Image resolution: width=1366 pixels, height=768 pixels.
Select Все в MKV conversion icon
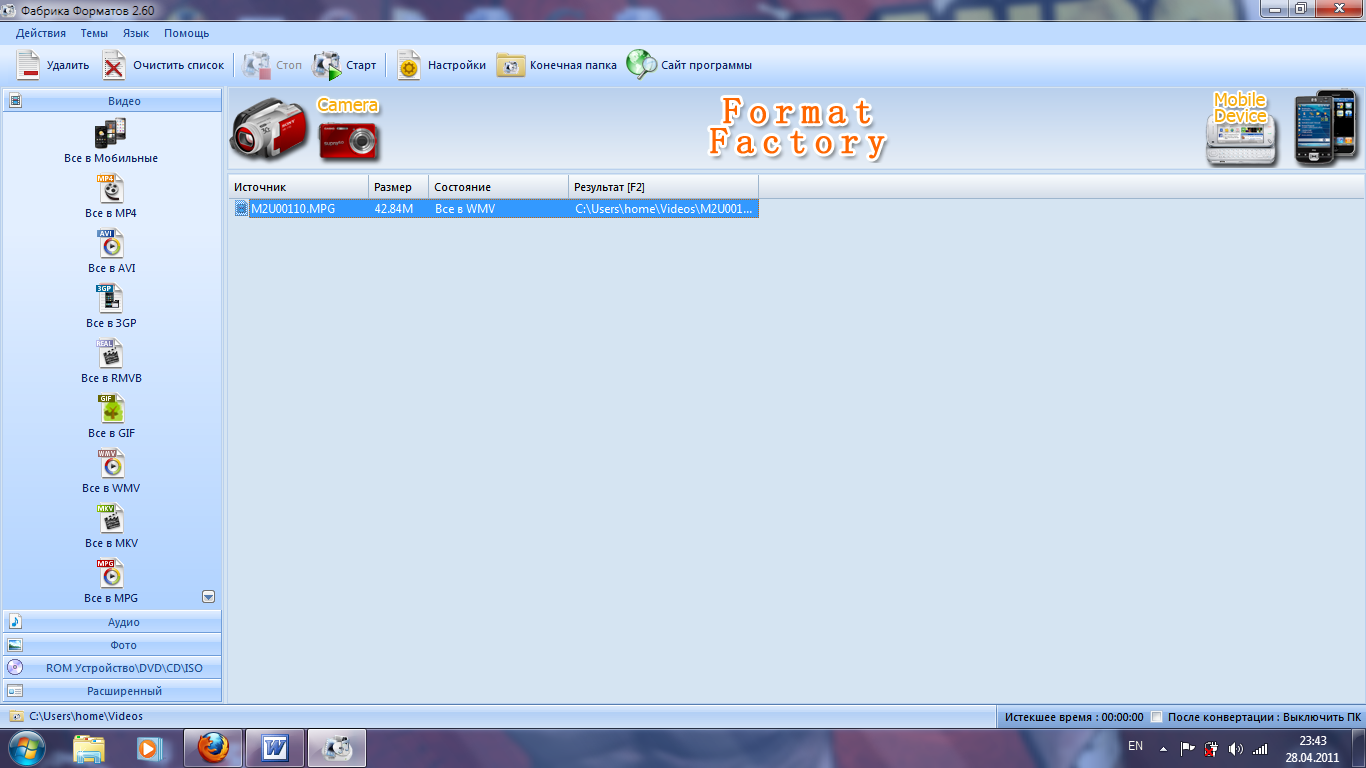click(111, 518)
